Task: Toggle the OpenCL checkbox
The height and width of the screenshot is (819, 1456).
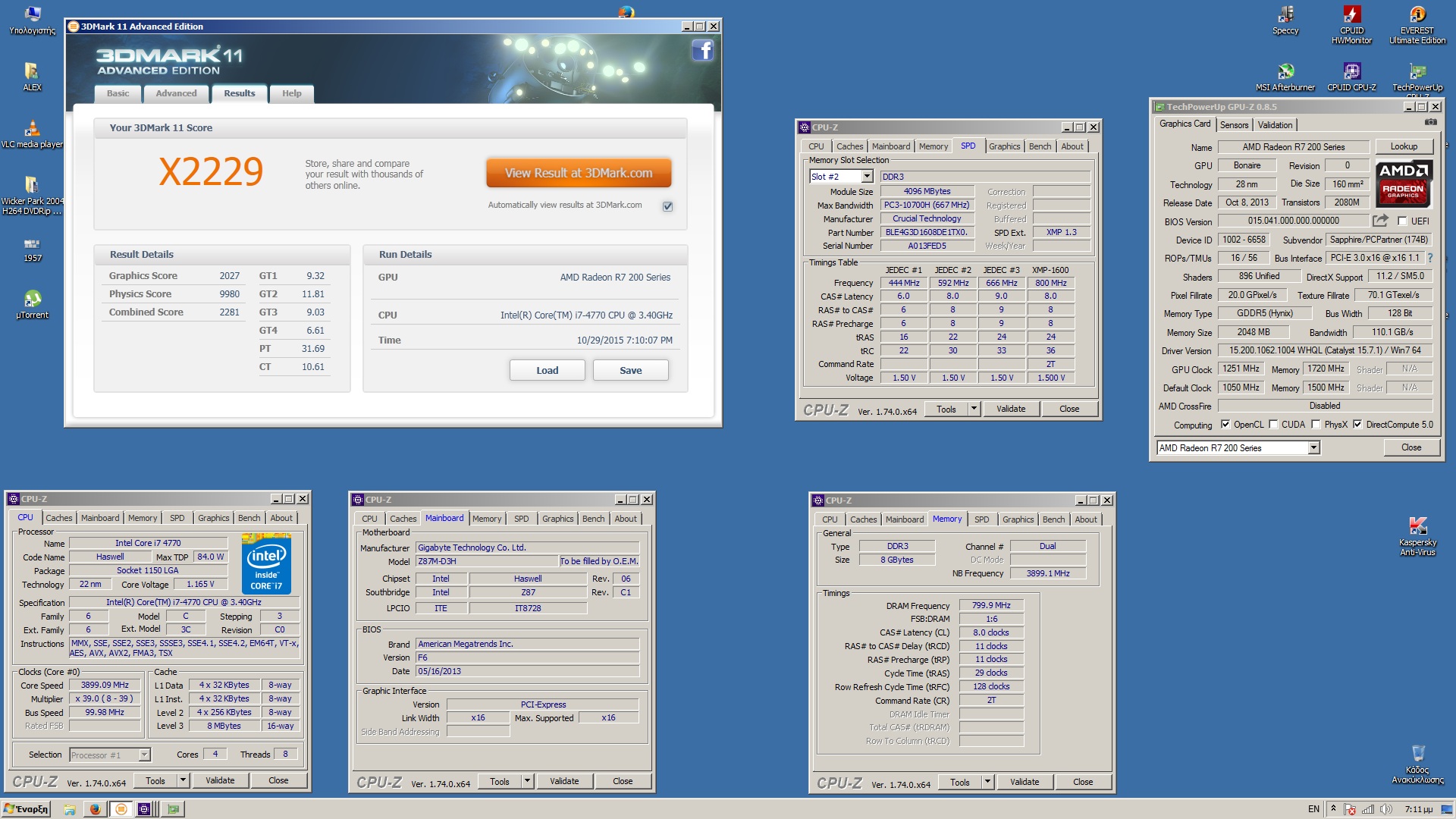Action: point(1225,425)
